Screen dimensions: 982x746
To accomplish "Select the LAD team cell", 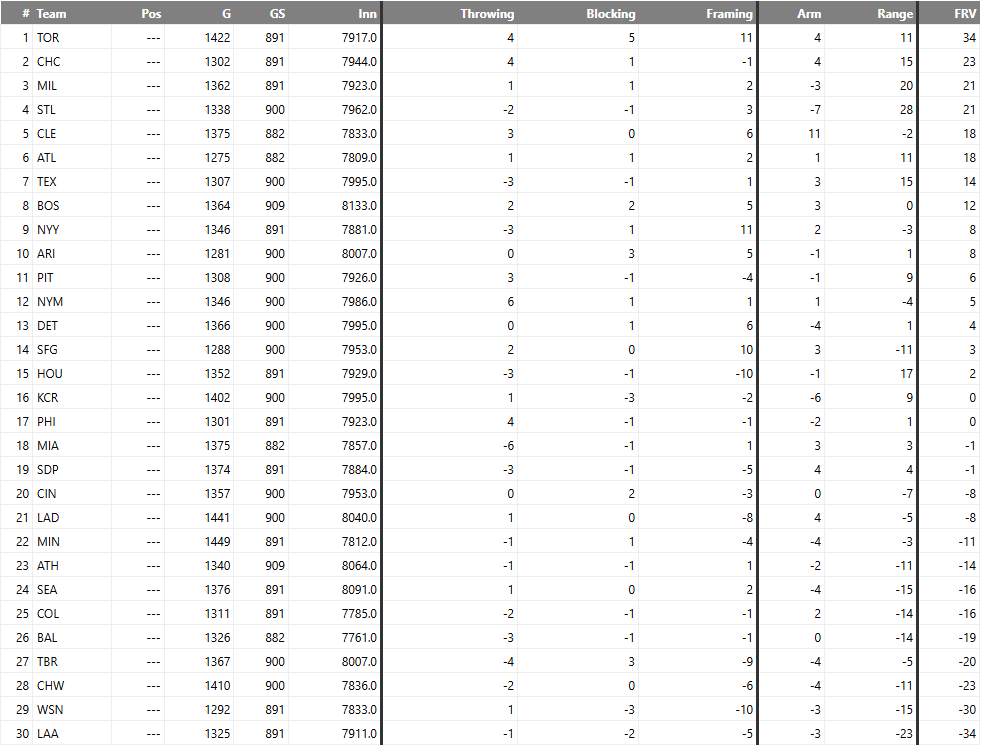I will pyautogui.click(x=48, y=518).
